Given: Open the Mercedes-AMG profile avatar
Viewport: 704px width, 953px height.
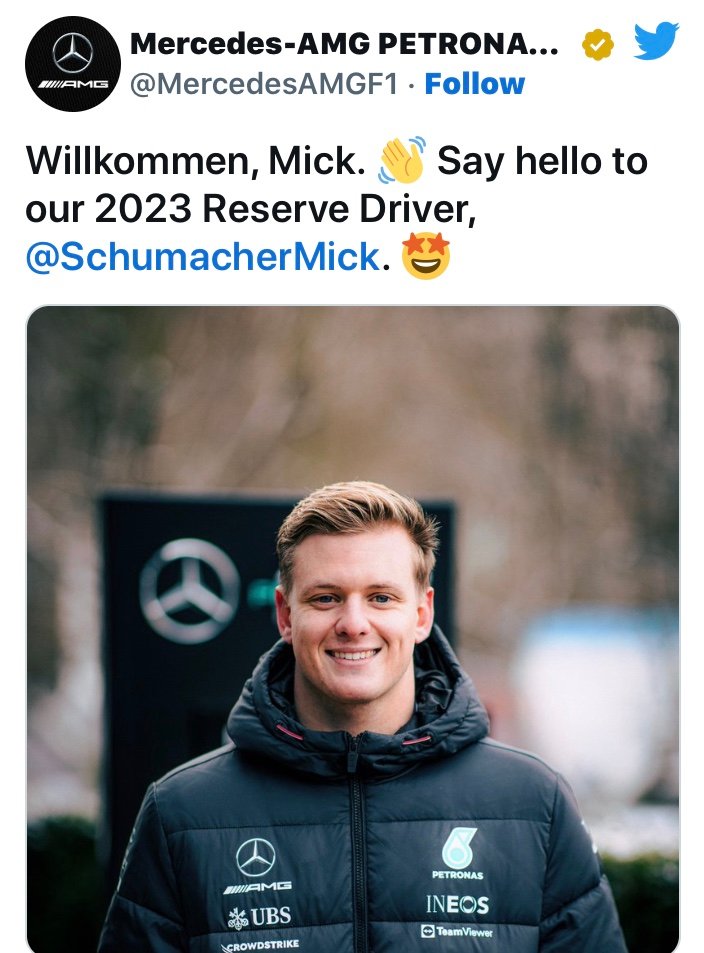Looking at the screenshot, I should (x=73, y=64).
